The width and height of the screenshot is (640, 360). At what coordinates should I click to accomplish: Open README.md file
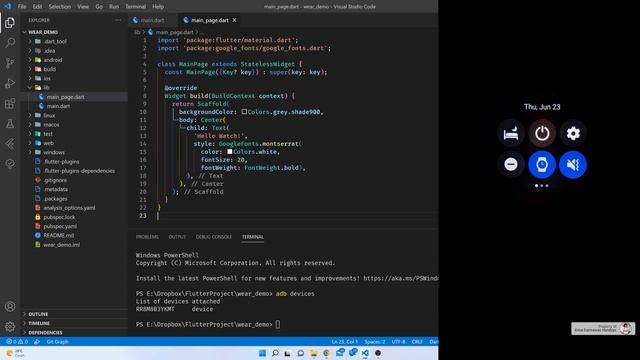click(58, 236)
